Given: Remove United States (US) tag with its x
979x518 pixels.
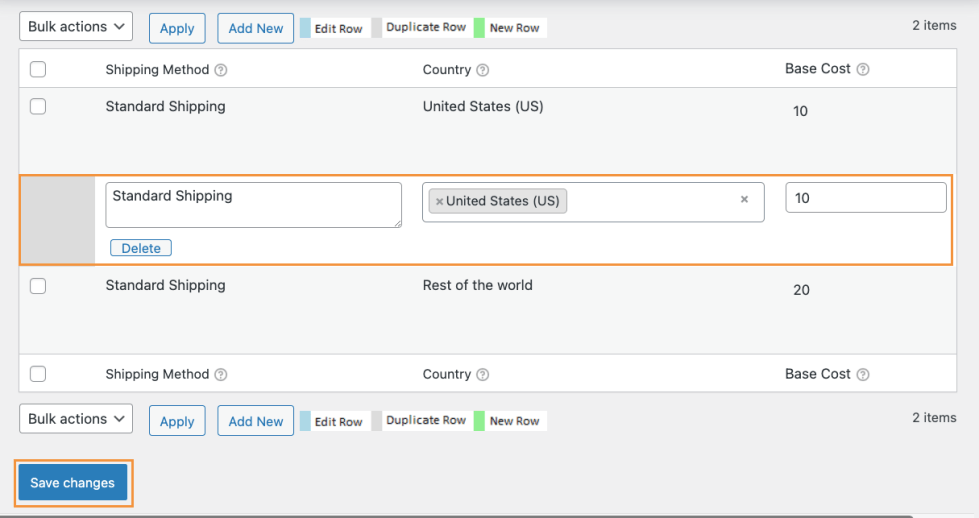Looking at the screenshot, I should tap(439, 201).
